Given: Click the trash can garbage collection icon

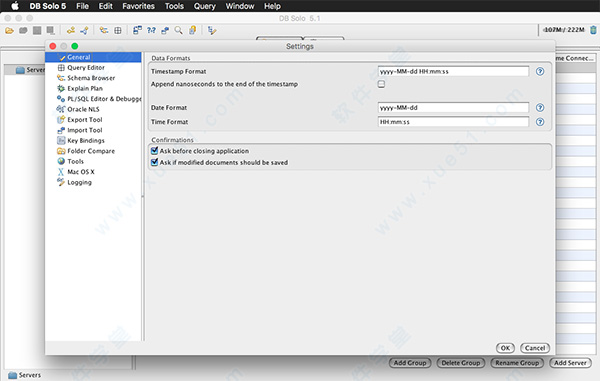Looking at the screenshot, I should (593, 30).
